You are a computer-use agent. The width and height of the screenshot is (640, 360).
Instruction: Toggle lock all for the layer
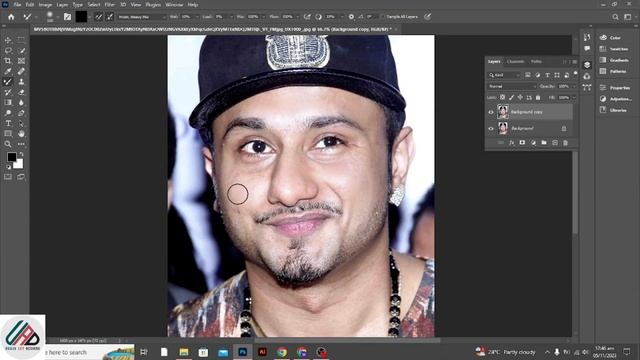click(x=538, y=97)
